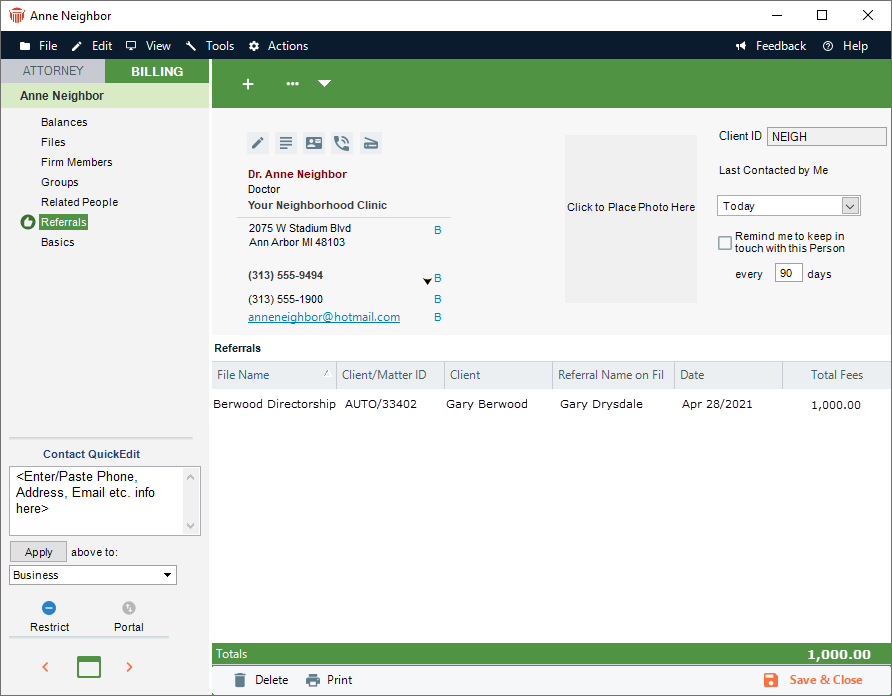Viewport: 892px width, 696px height.
Task: Click the scanner icon in contact toolbar
Action: pos(370,143)
